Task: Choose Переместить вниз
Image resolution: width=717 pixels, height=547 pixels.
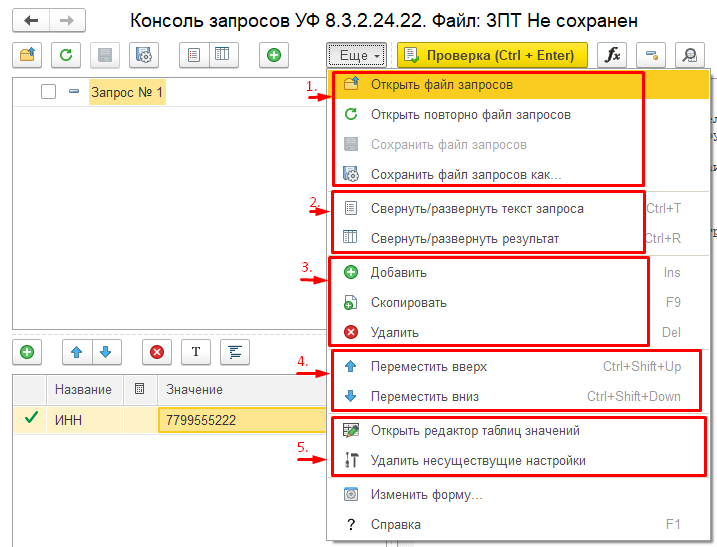Action: click(x=518, y=397)
